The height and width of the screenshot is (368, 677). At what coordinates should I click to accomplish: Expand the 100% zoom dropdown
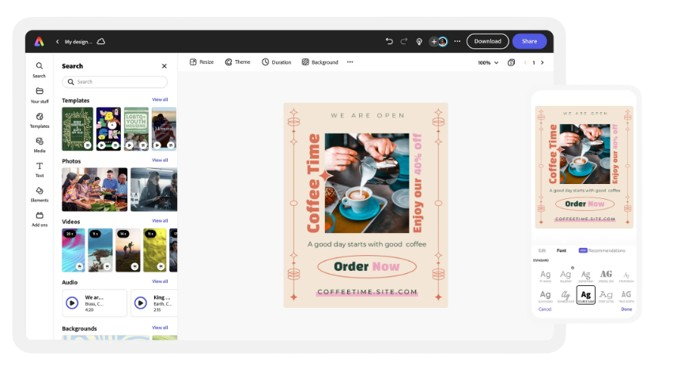point(488,63)
